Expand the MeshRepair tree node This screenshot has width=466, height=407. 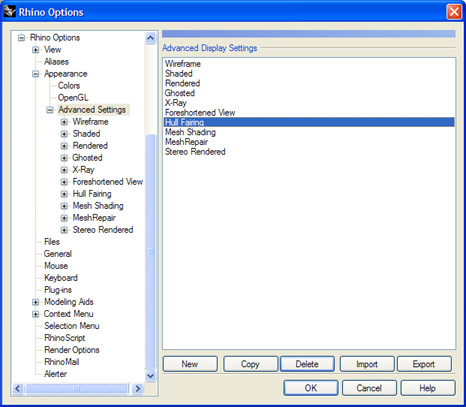(64, 218)
